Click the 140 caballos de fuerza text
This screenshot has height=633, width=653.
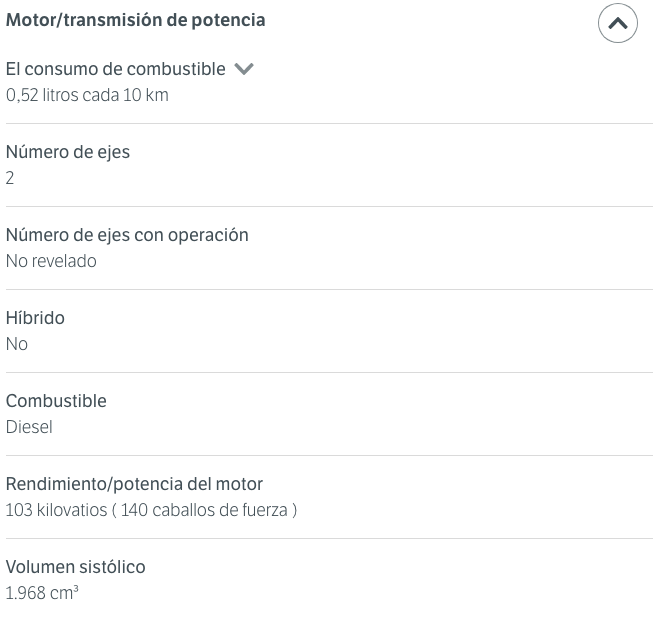point(204,510)
